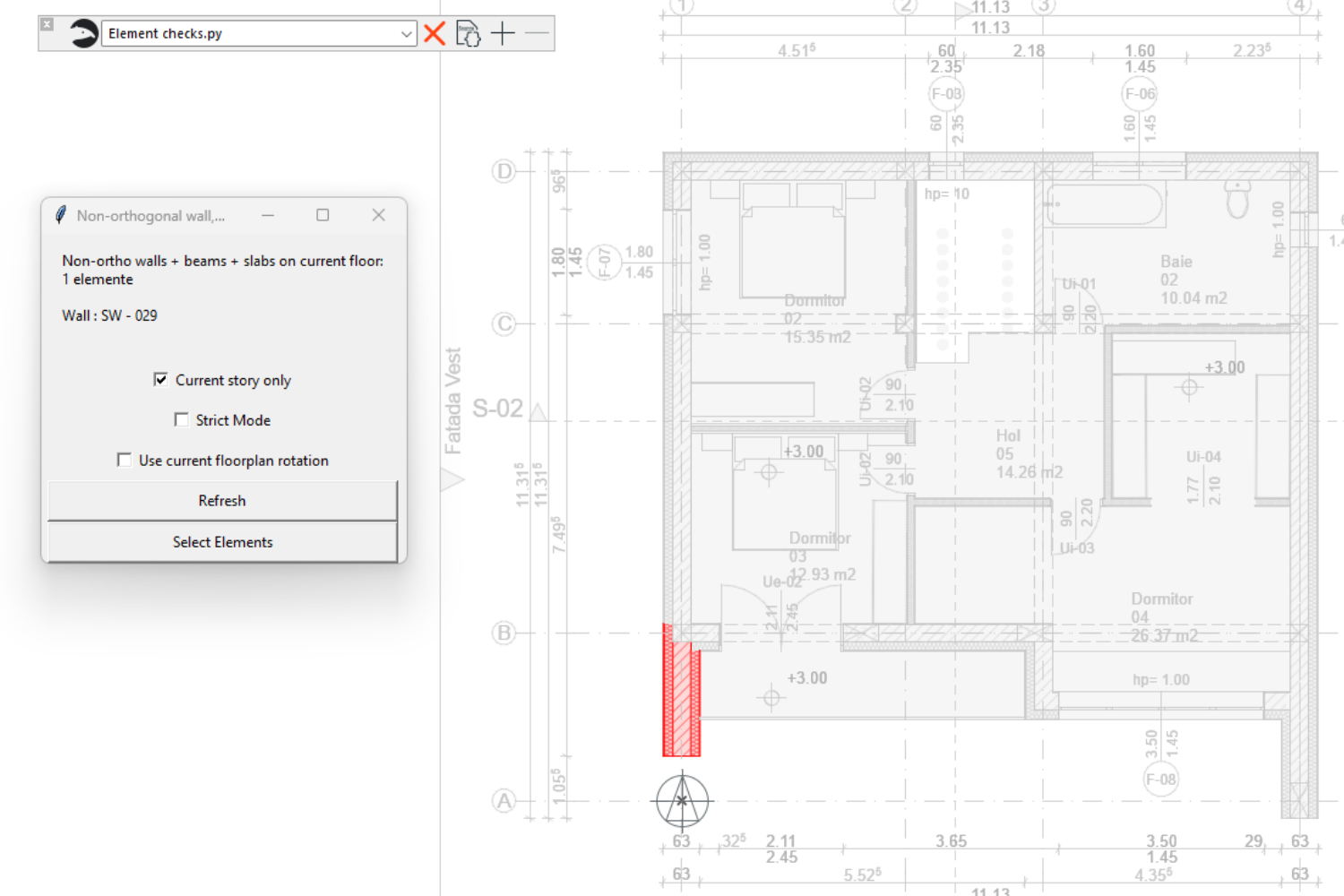The height and width of the screenshot is (896, 1344).
Task: Enable Use current floorplan rotation checkbox
Action: tap(124, 461)
